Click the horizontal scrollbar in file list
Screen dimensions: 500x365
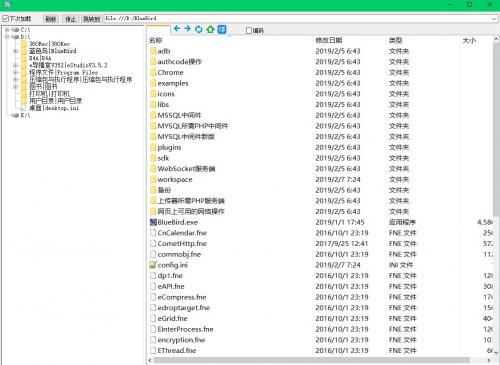[312, 360]
